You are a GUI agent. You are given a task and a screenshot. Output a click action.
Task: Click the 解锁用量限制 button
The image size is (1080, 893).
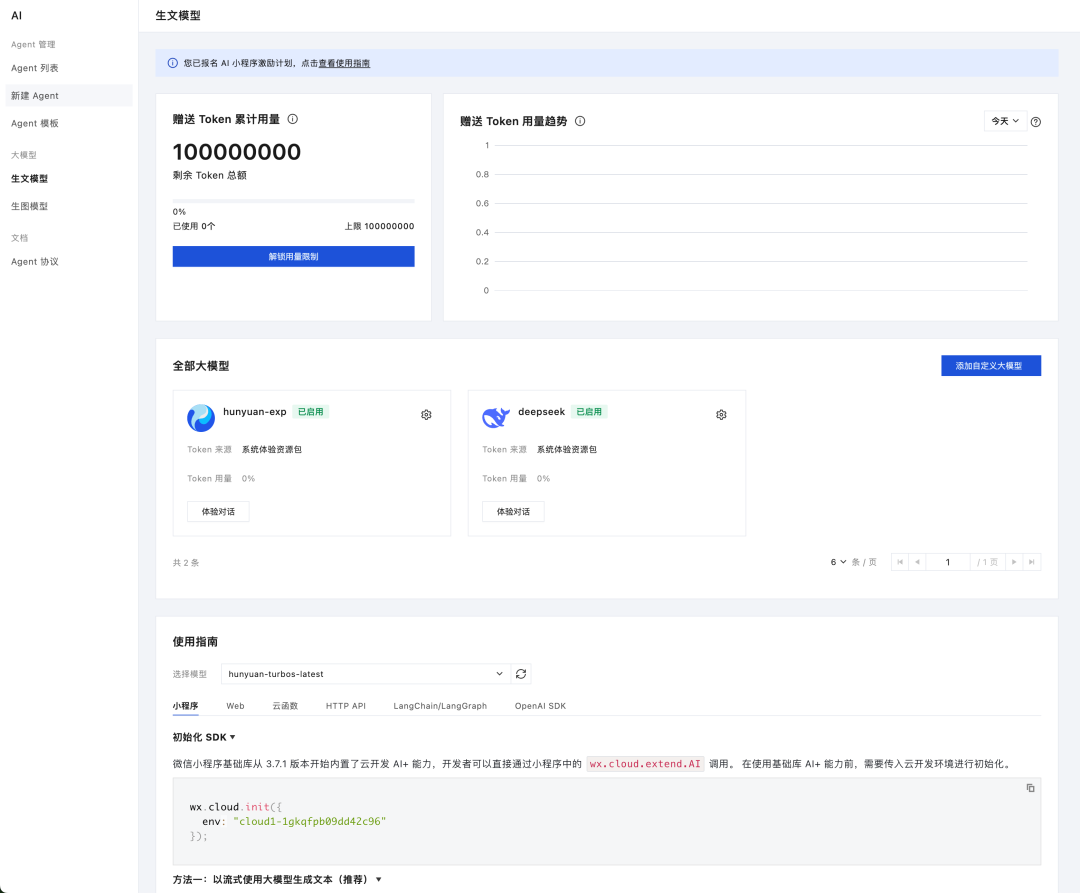293,256
